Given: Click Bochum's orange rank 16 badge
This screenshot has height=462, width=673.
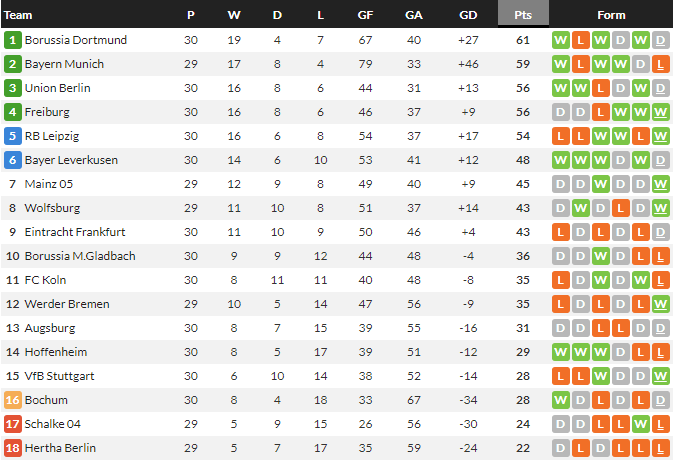Looking at the screenshot, I should pos(13,400).
